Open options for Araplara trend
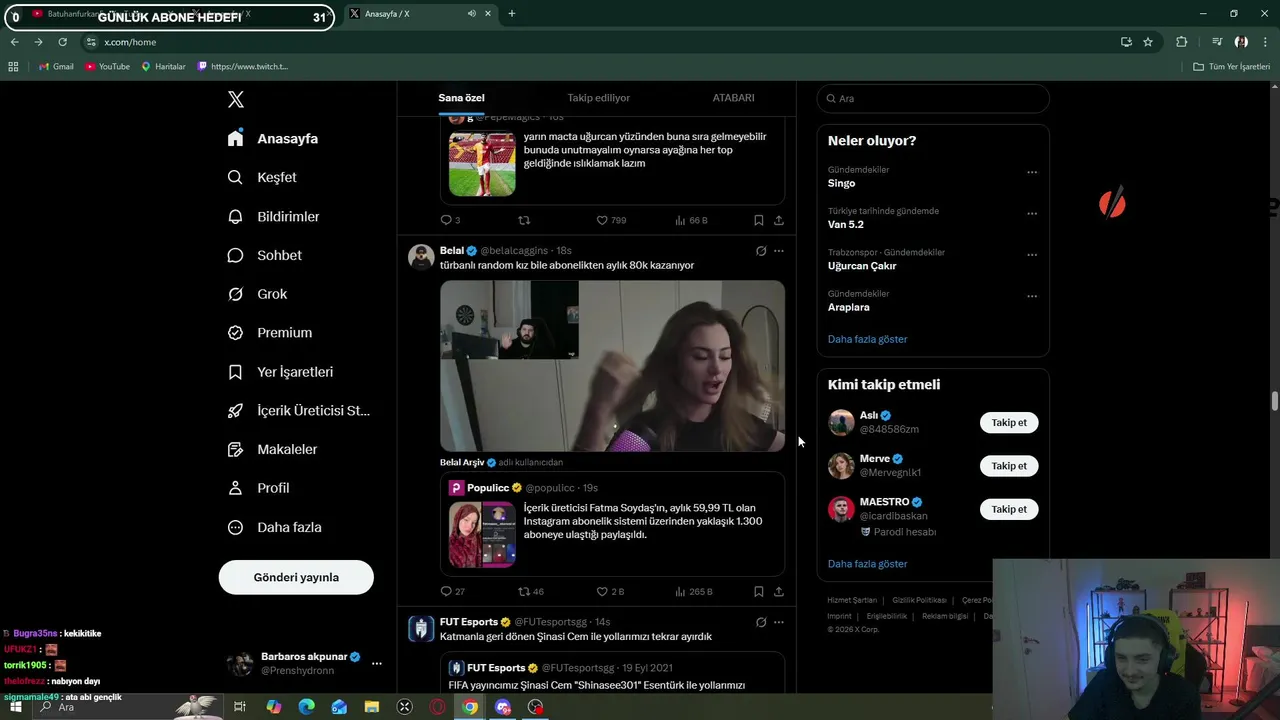 click(x=1032, y=296)
